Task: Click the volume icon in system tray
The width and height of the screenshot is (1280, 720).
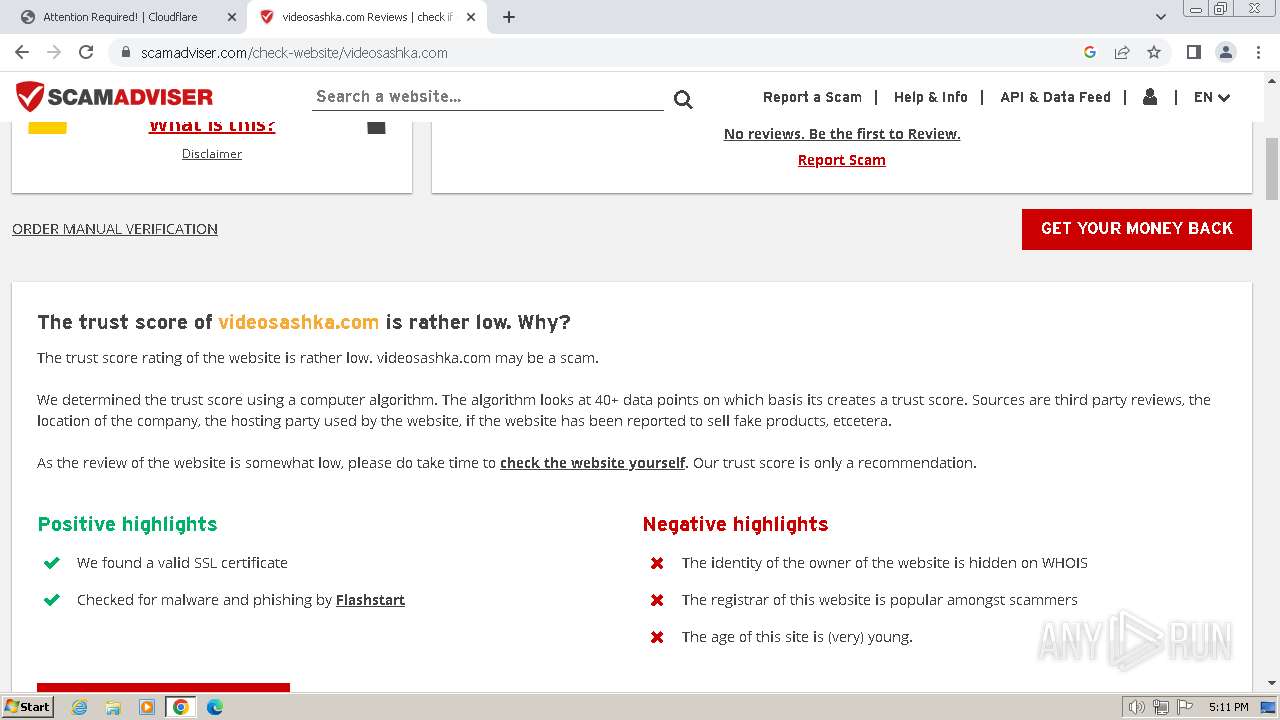Action: [1137, 707]
